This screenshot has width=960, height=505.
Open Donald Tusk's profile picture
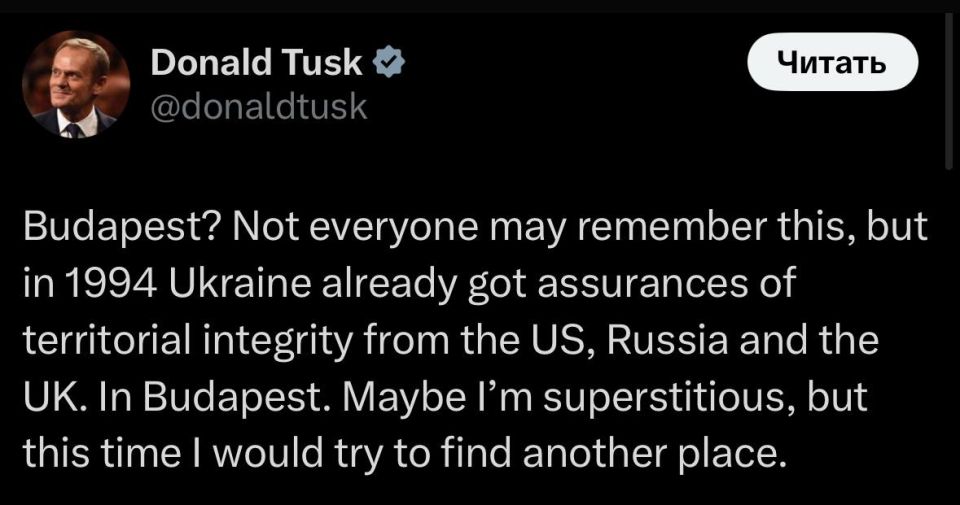coord(77,84)
